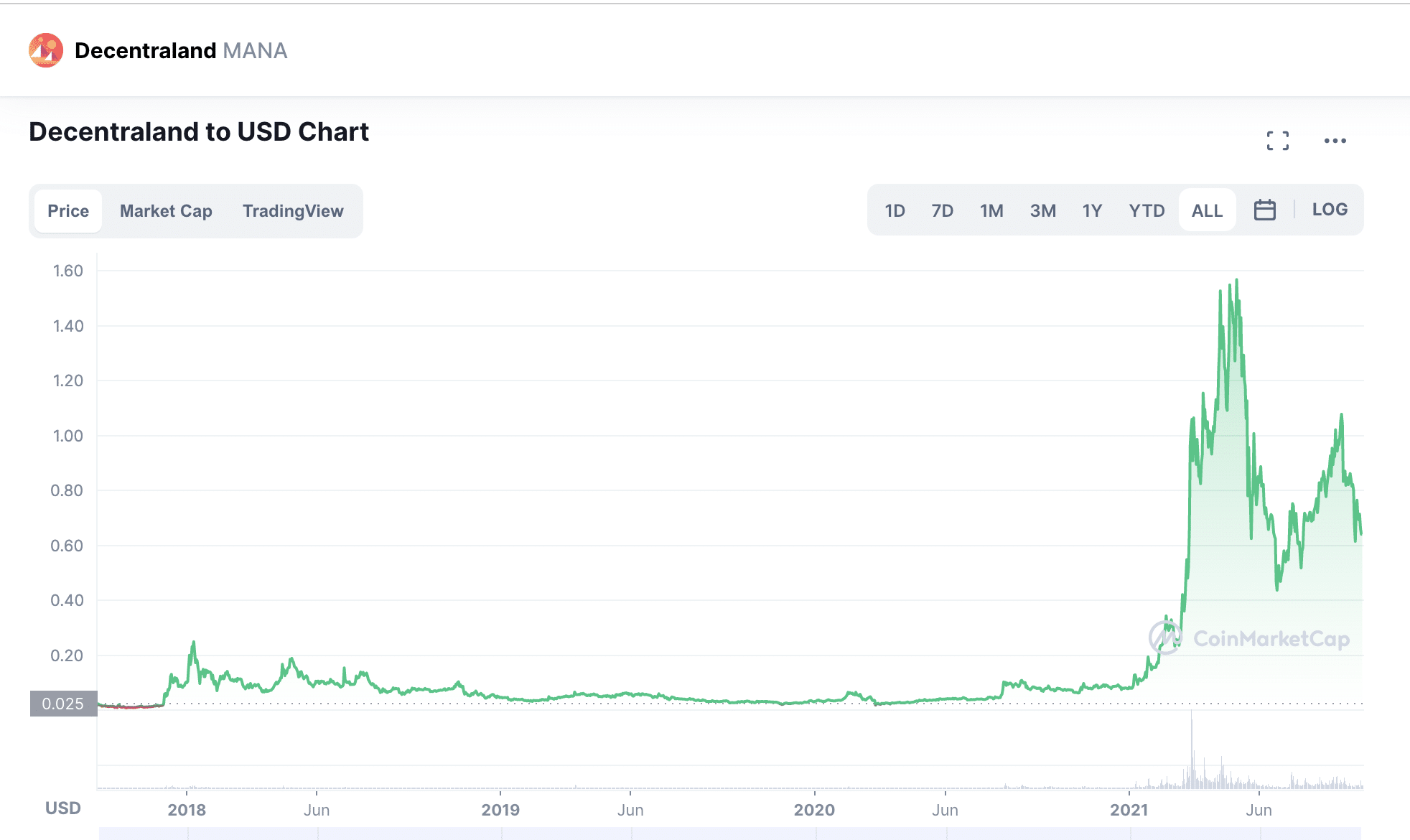Click the 0.80 y-axis label
The height and width of the screenshot is (840, 1410).
pyautogui.click(x=67, y=490)
